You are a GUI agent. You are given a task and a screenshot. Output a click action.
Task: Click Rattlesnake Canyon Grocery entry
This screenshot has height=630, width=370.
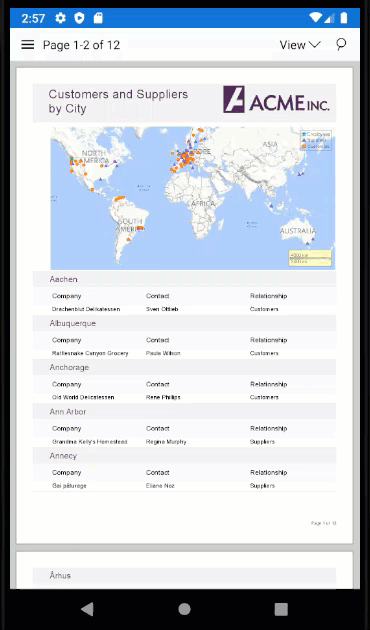[90, 353]
